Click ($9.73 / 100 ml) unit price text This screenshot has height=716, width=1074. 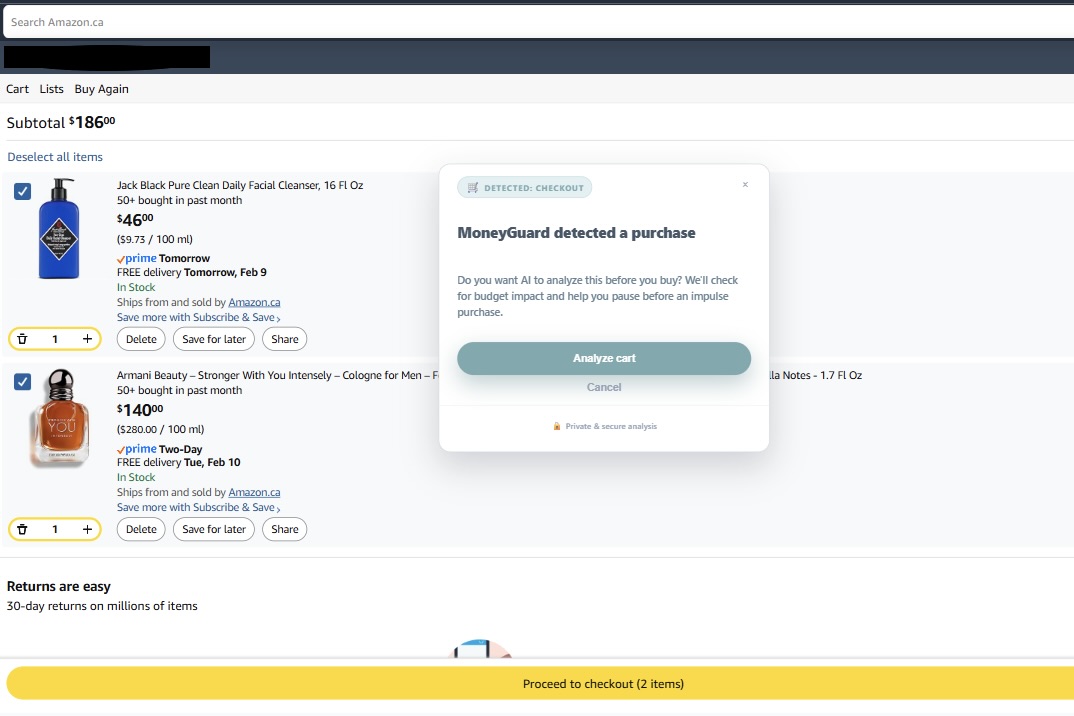click(155, 239)
